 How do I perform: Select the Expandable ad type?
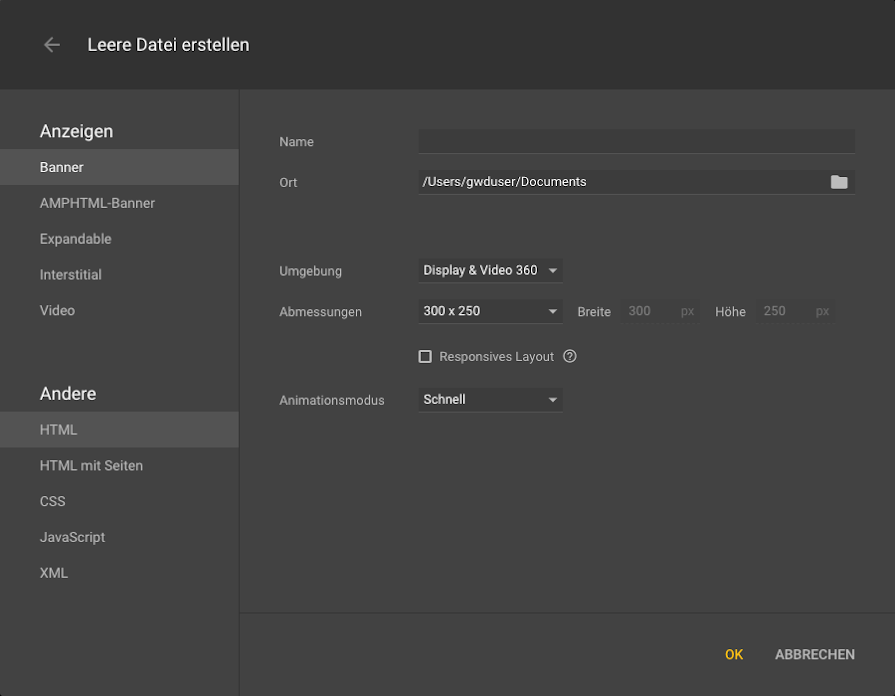click(119, 239)
